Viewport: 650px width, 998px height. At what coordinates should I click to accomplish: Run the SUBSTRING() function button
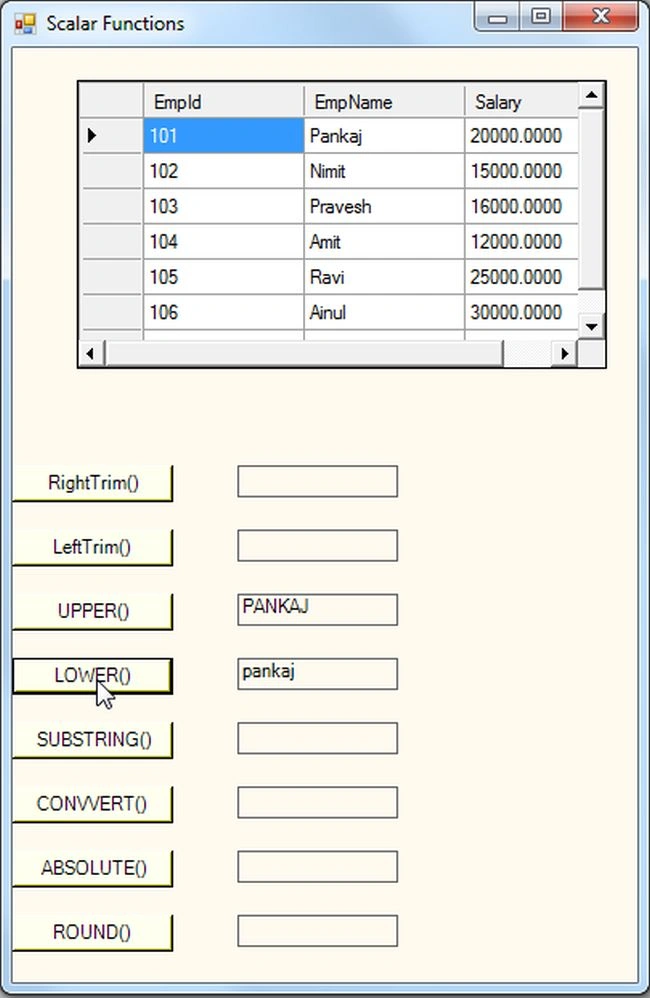(x=92, y=740)
